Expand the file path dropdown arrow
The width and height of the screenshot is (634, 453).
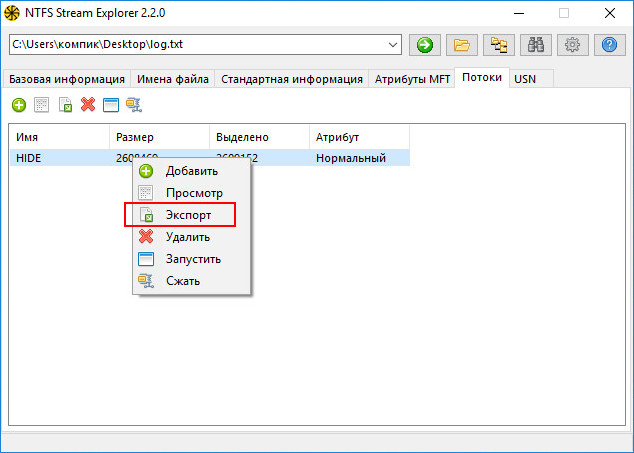click(393, 45)
